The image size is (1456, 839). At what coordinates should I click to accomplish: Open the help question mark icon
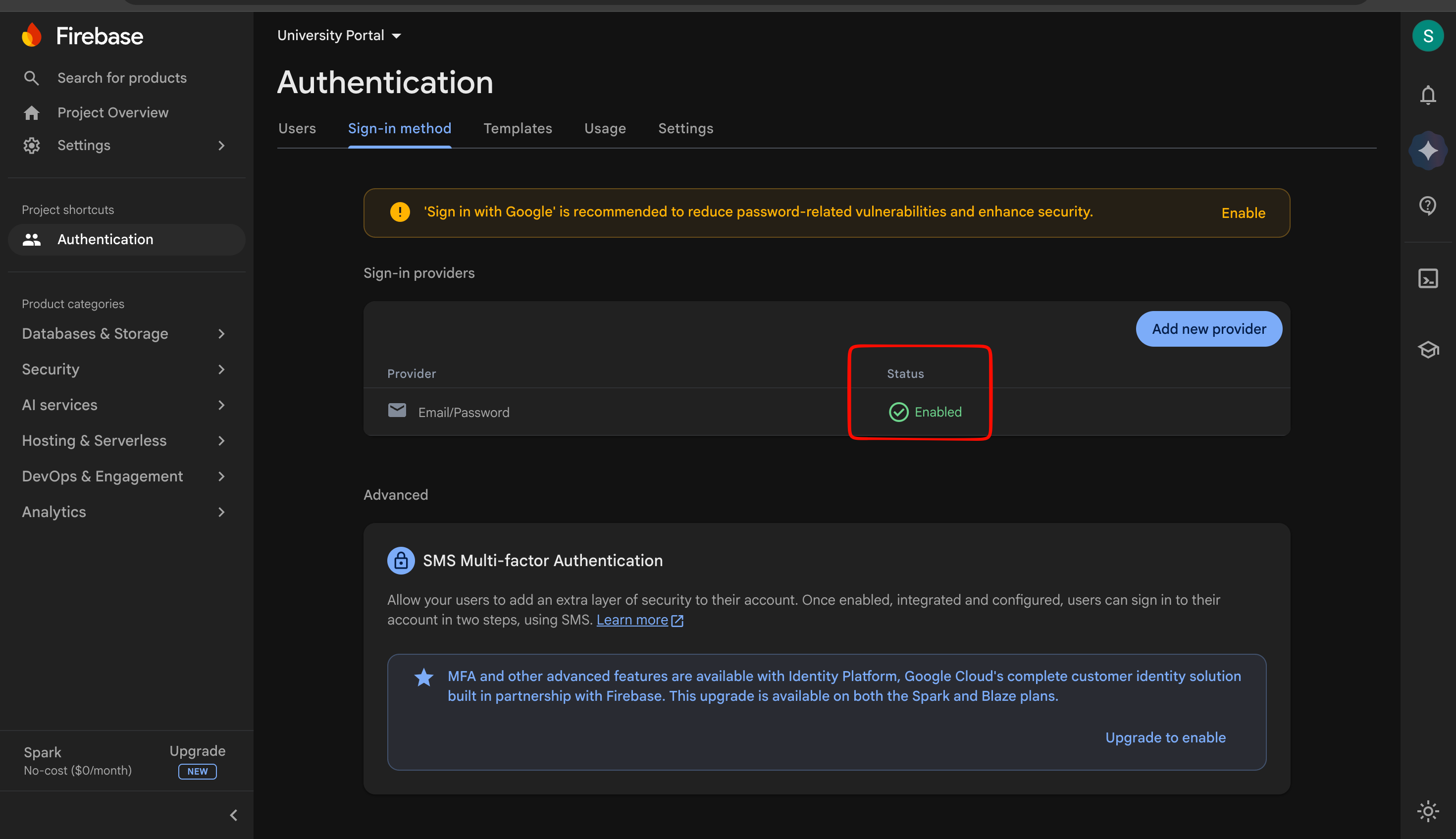pos(1428,205)
